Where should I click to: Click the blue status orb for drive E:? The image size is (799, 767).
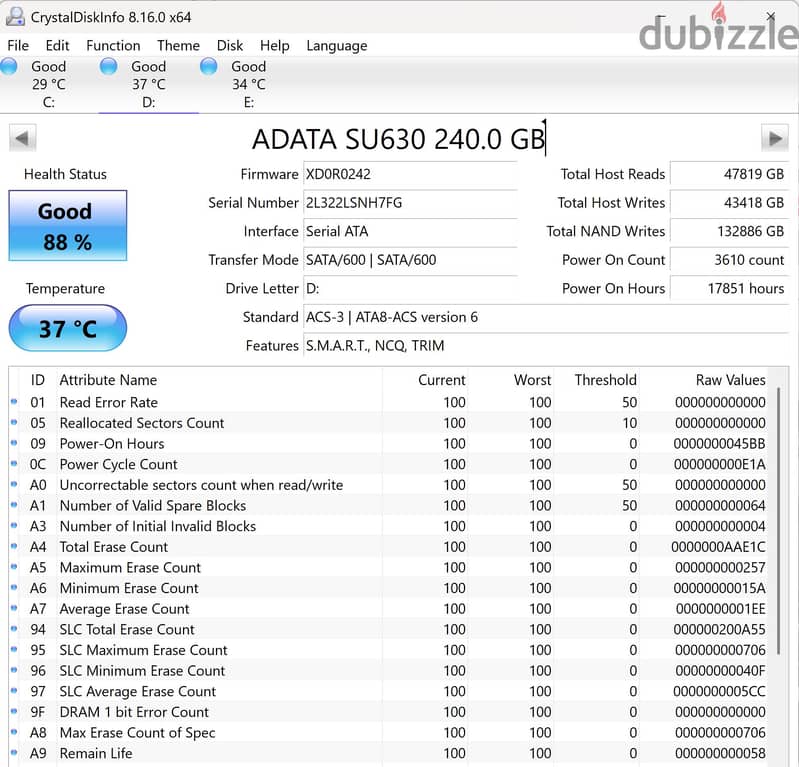(208, 67)
